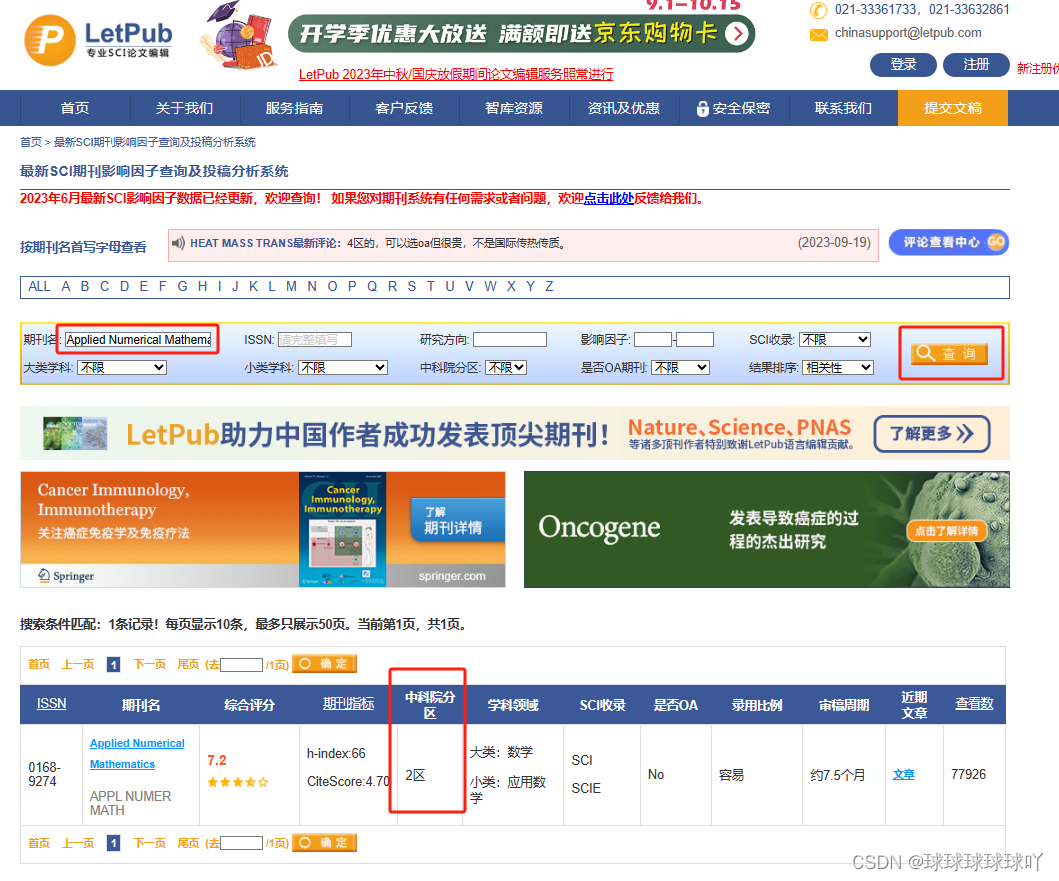
Task: Click the 期刊名 input field
Action: (138, 339)
